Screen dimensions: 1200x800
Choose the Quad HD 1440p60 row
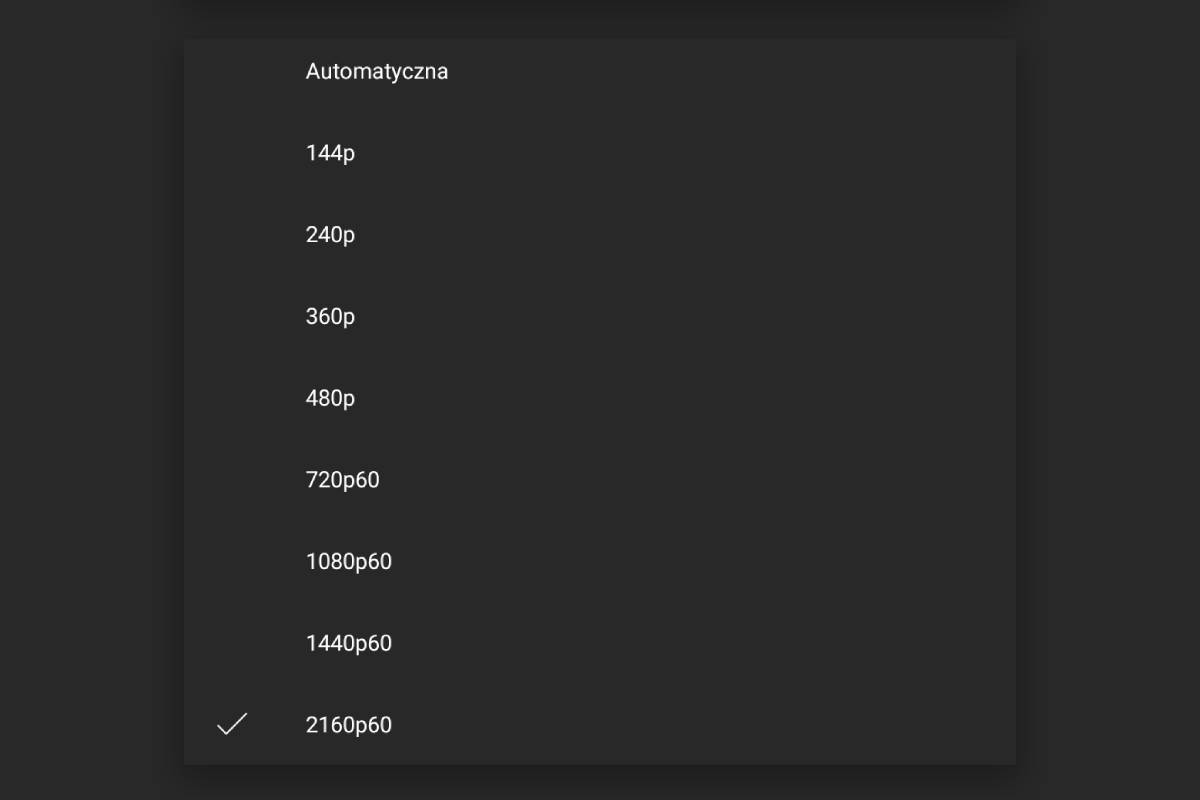[600, 643]
